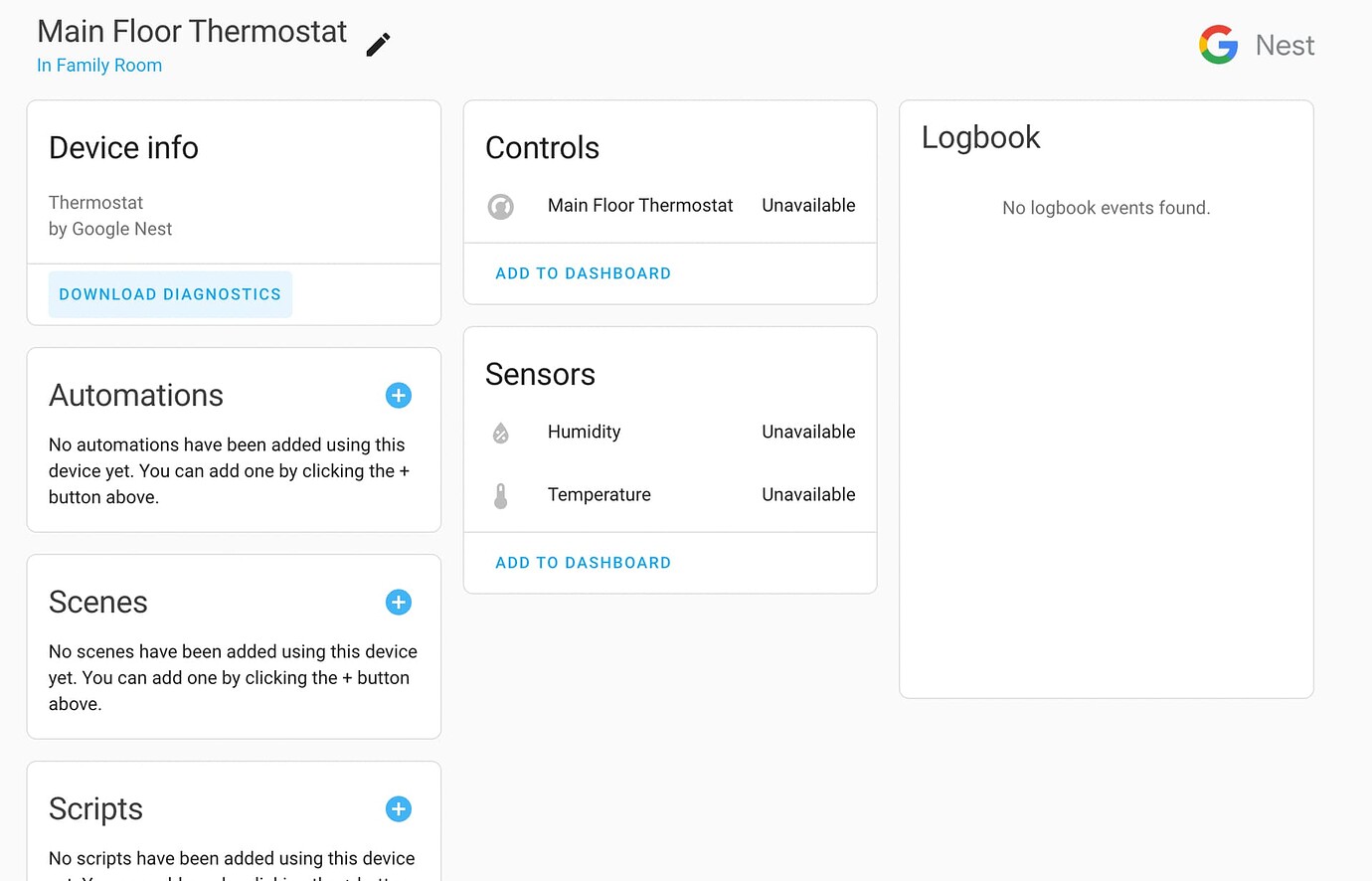1372x881 pixels.
Task: Click the Google logo in the Nest integration header
Action: [1218, 44]
